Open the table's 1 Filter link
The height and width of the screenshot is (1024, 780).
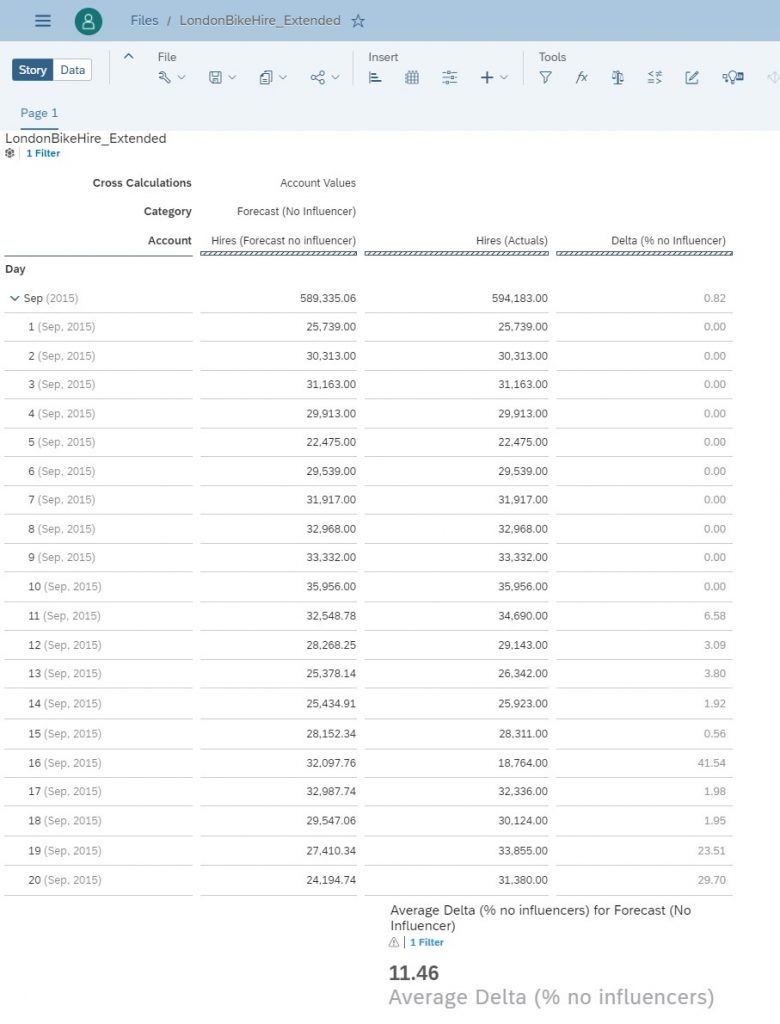[x=43, y=153]
